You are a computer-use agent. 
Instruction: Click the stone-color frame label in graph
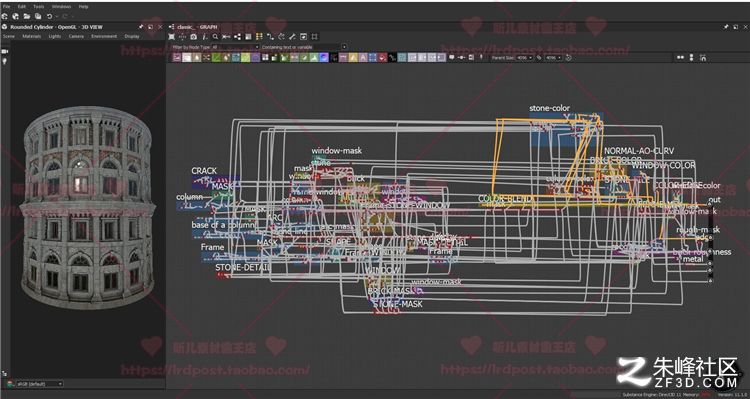point(549,108)
